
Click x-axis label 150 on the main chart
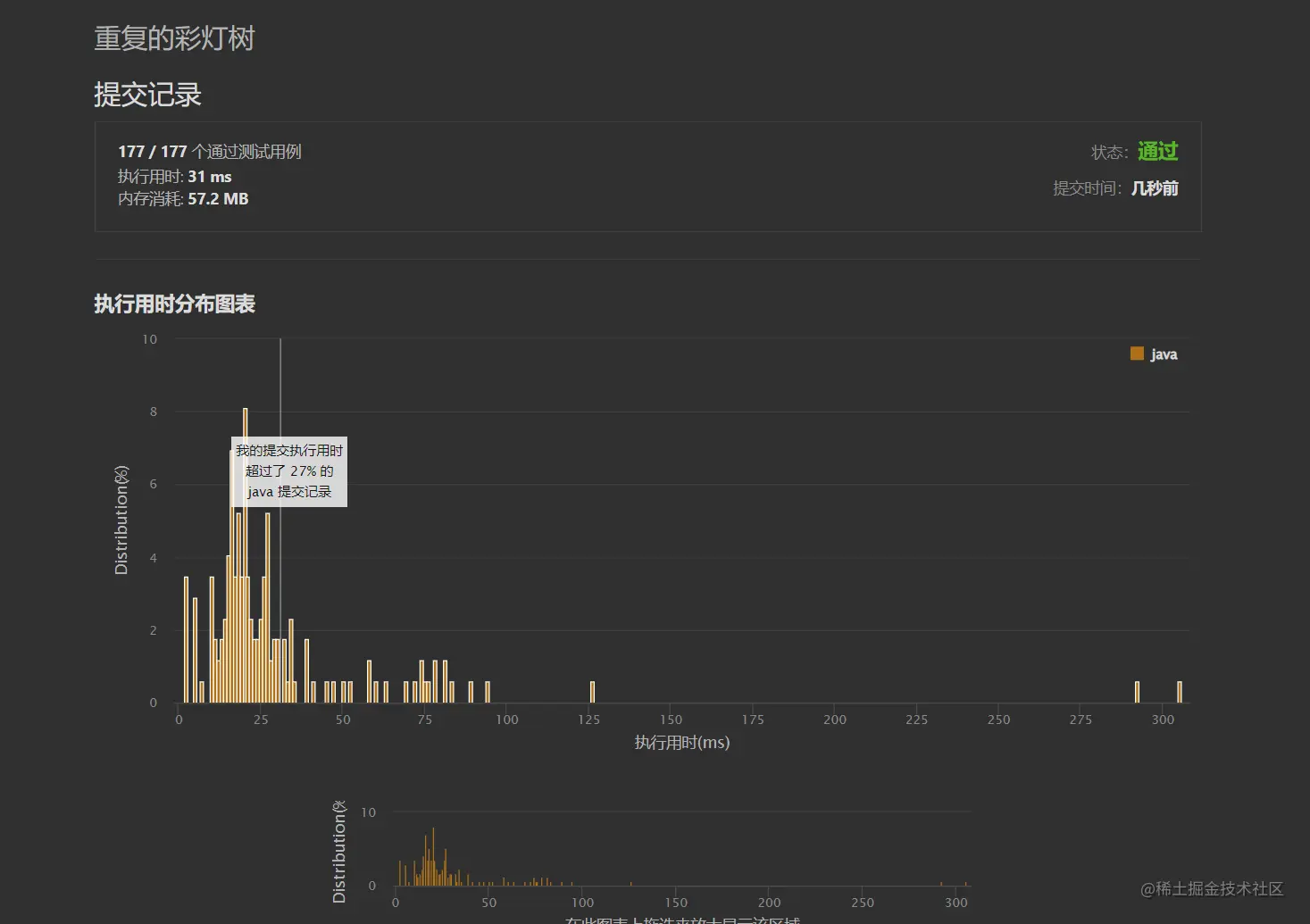(671, 720)
